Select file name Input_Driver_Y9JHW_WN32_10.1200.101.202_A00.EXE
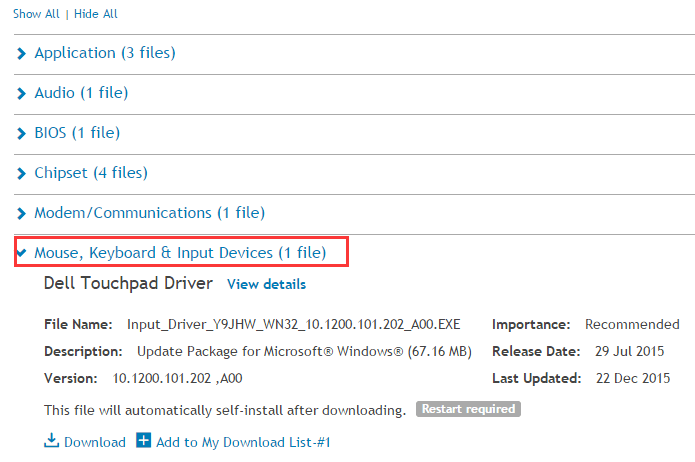 click(293, 325)
